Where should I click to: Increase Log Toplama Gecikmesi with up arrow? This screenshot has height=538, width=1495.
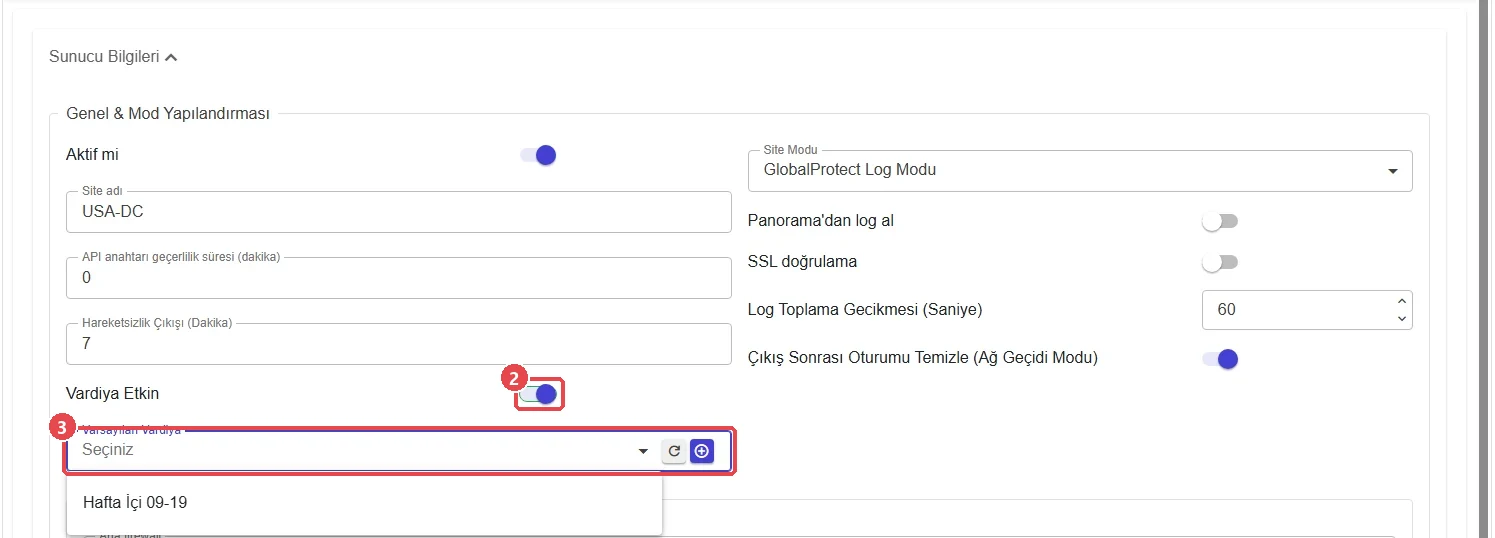(x=1402, y=301)
